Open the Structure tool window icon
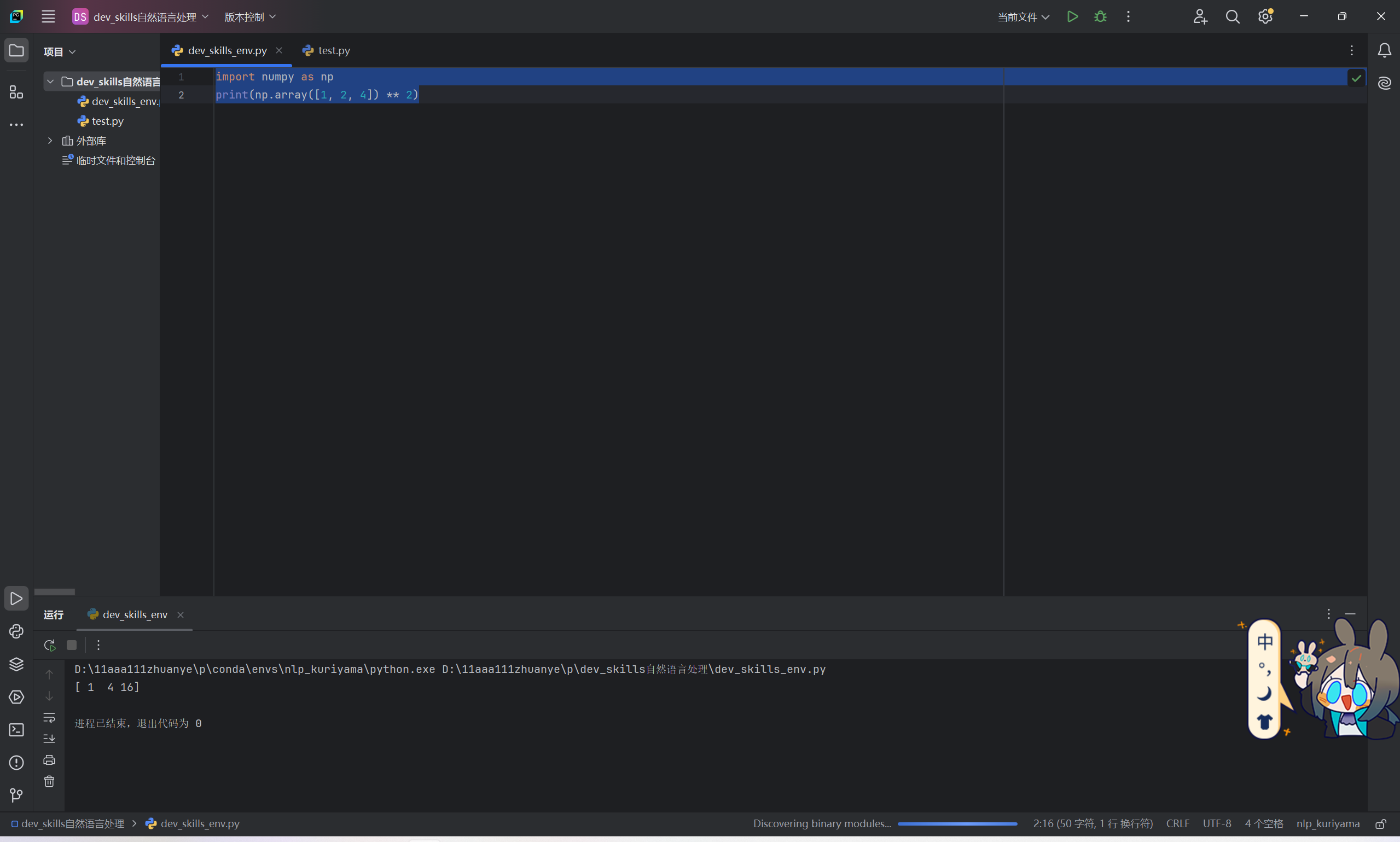The width and height of the screenshot is (1400, 842). (16, 92)
